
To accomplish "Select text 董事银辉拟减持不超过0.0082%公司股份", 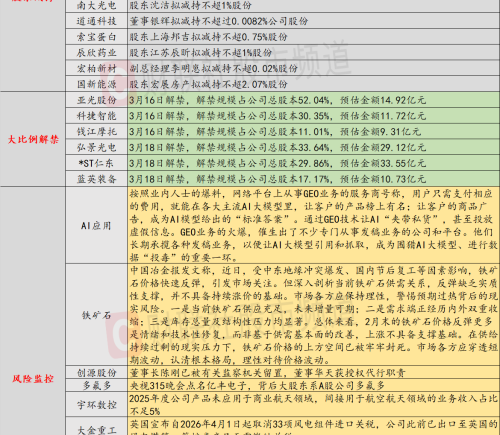I will [x=219, y=21].
